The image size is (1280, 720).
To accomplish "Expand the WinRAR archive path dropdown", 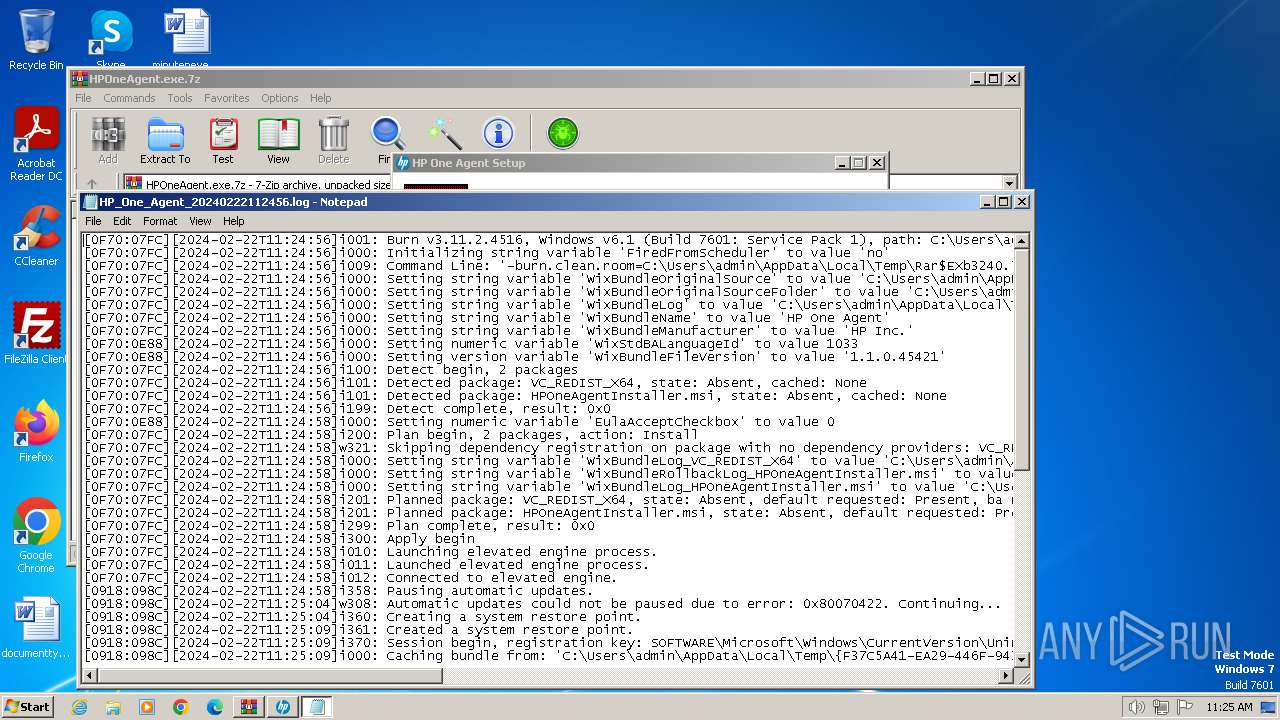I will (1009, 184).
